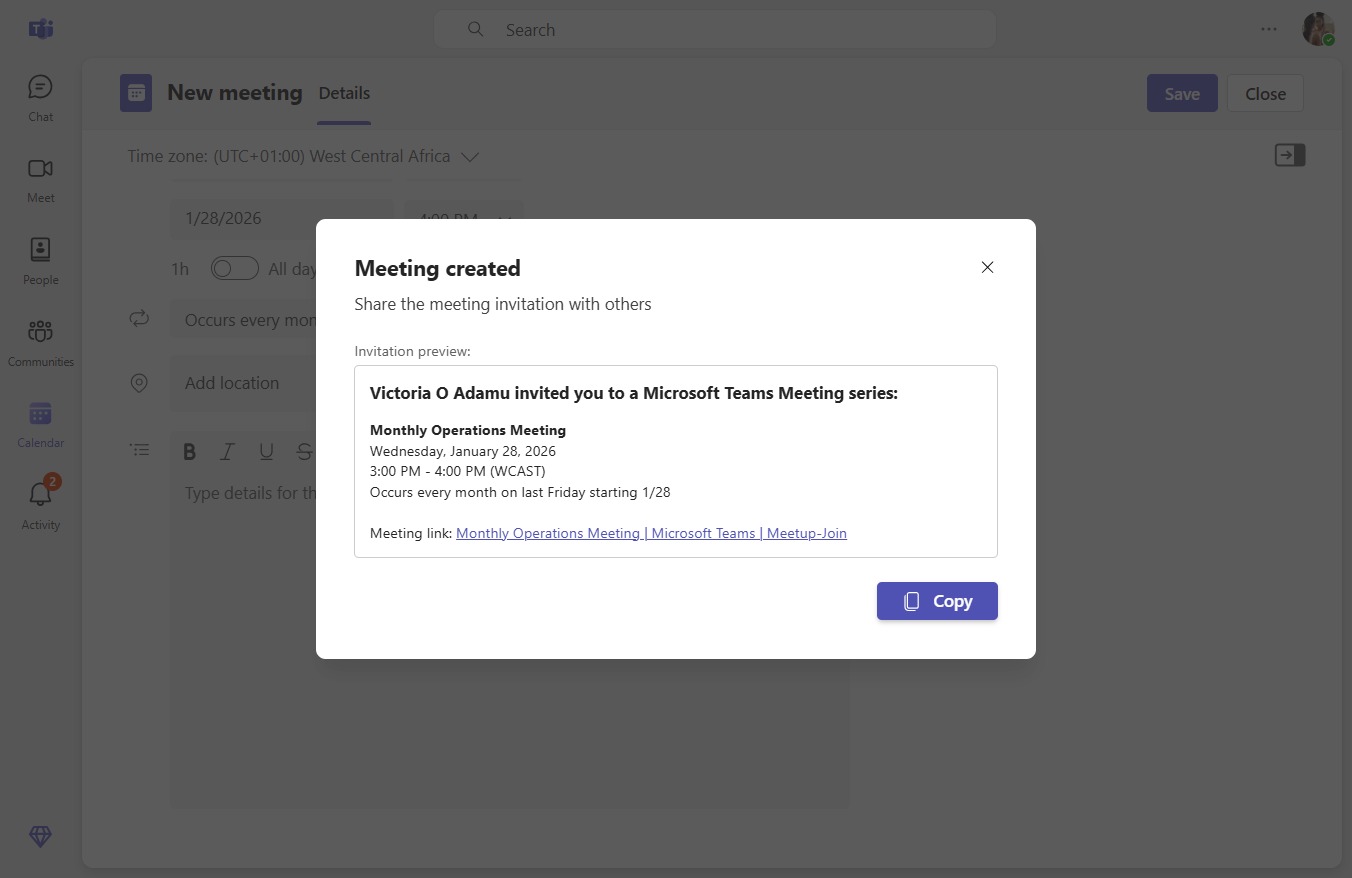Click the Add location field
The height and width of the screenshot is (878, 1352).
[243, 383]
